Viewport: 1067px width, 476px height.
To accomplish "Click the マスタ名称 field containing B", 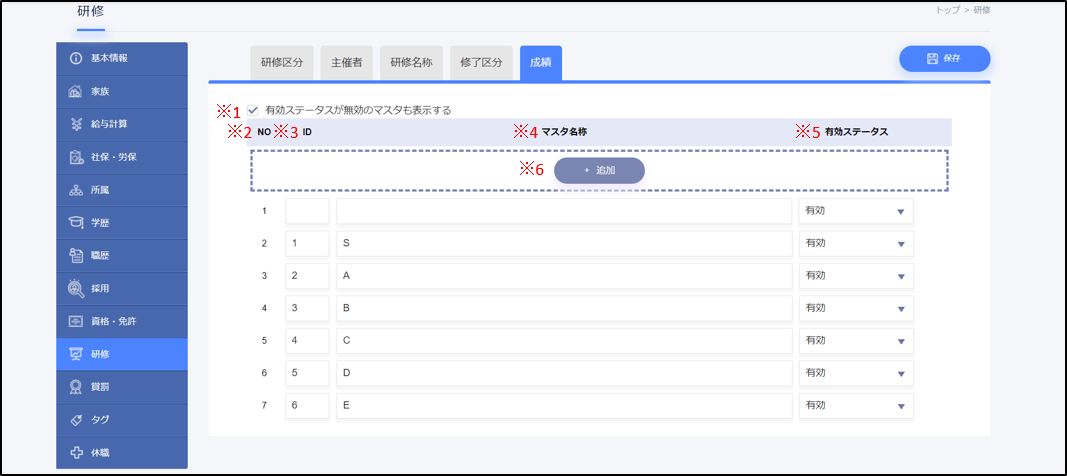I will [565, 309].
